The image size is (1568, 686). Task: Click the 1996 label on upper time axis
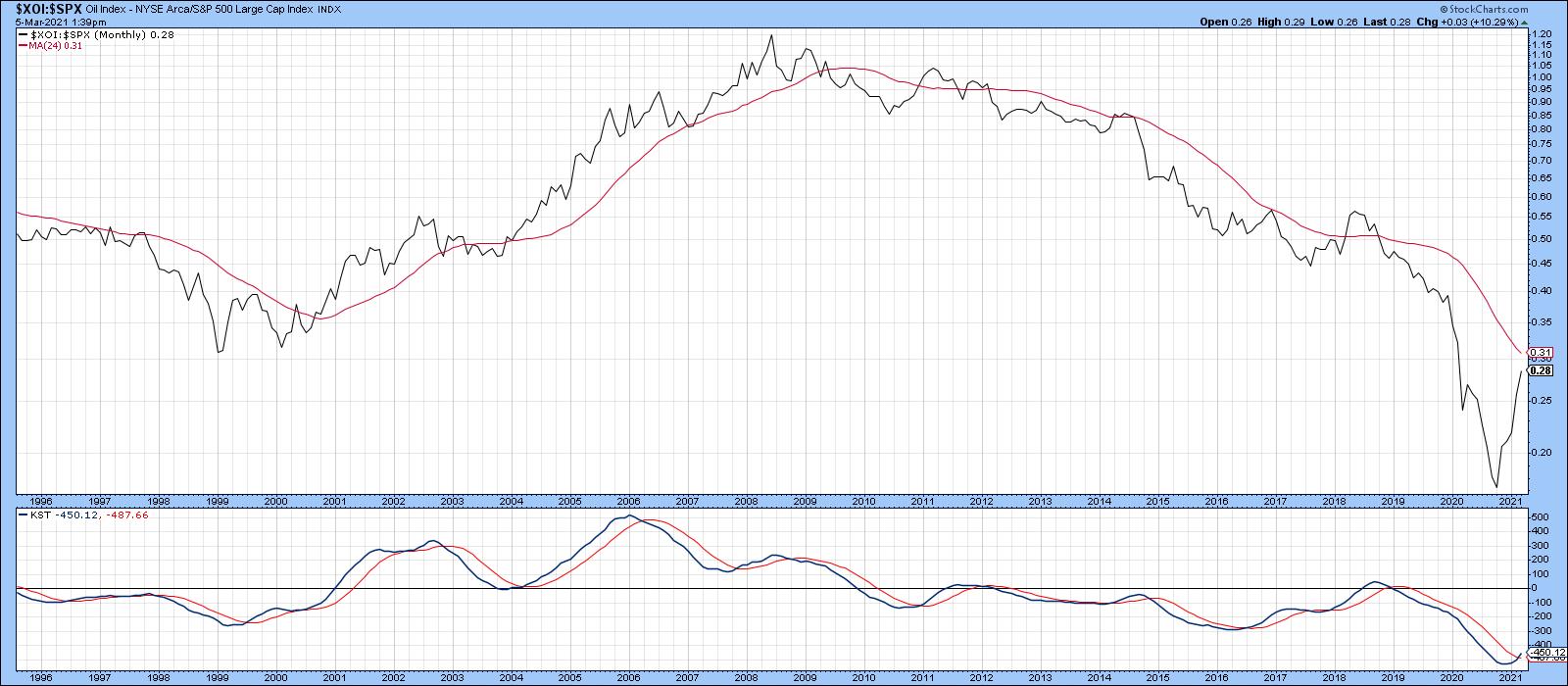(x=39, y=501)
